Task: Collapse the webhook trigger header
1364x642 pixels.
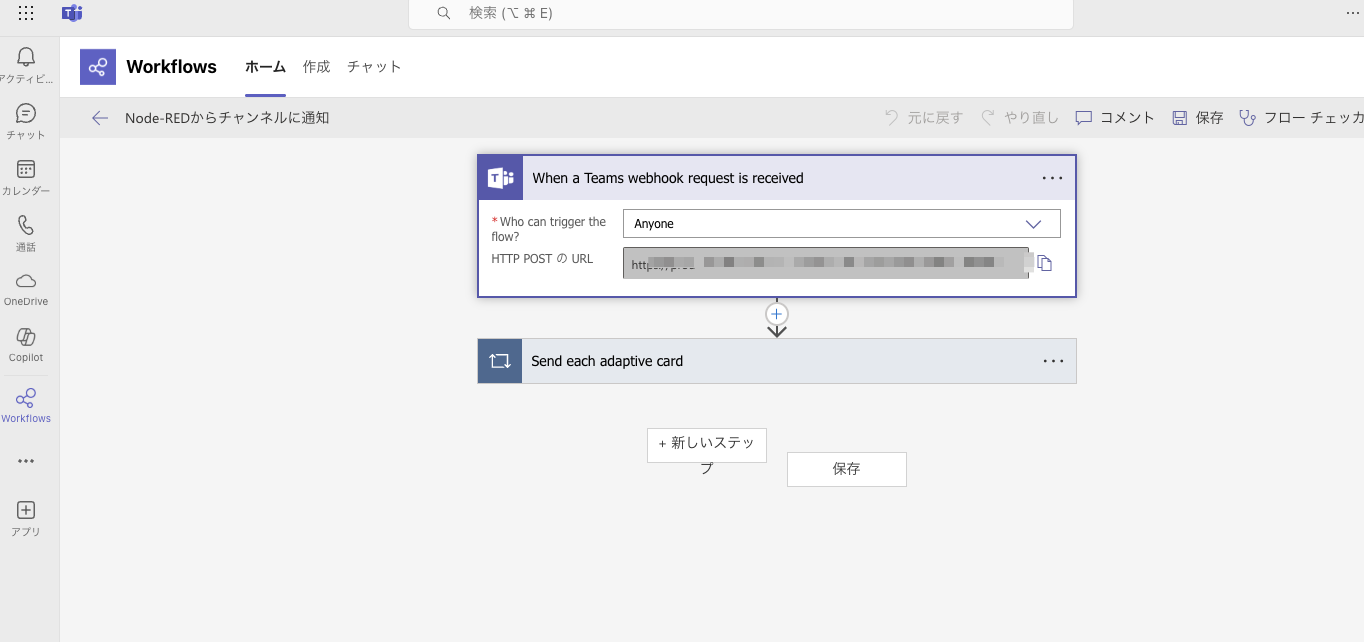Action: coord(777,178)
